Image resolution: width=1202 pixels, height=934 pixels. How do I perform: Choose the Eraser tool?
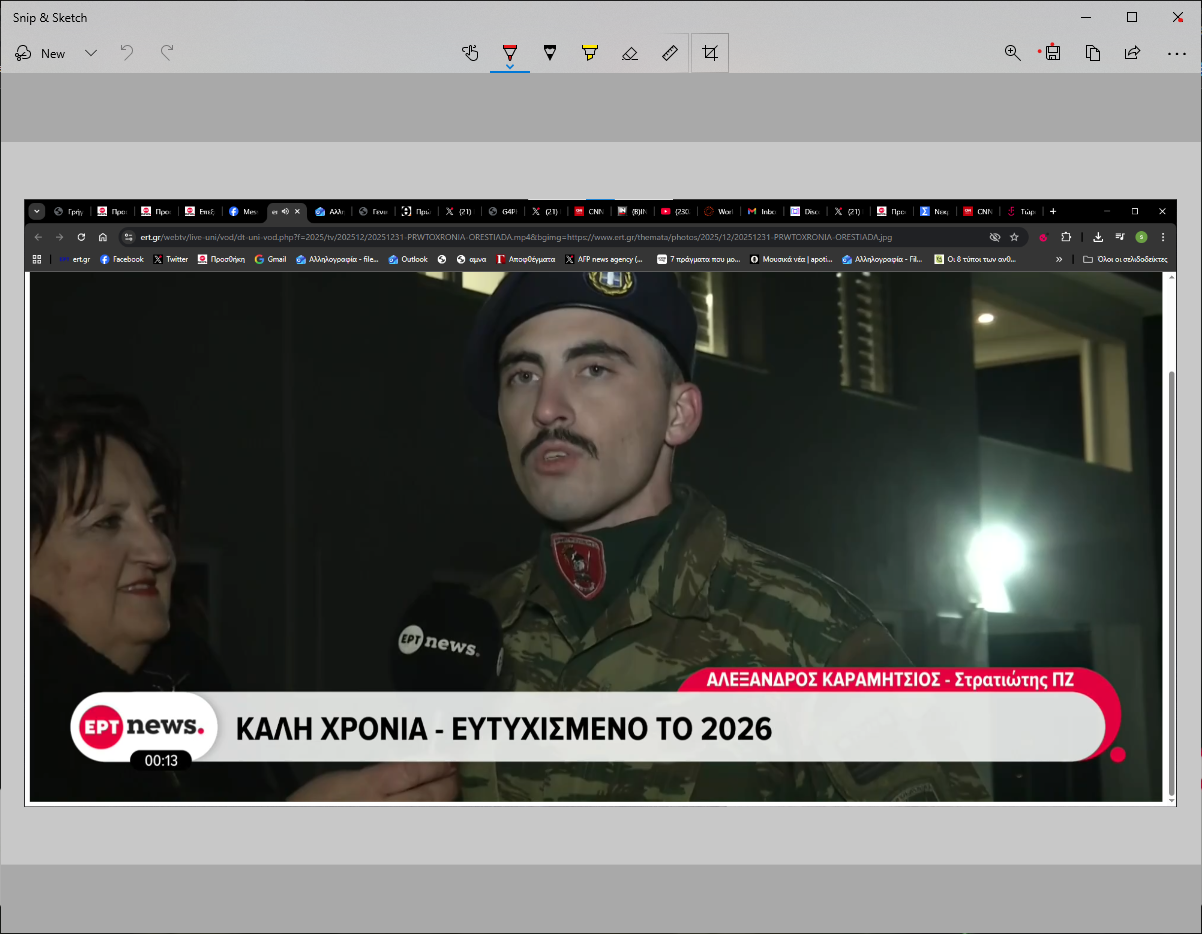(629, 53)
